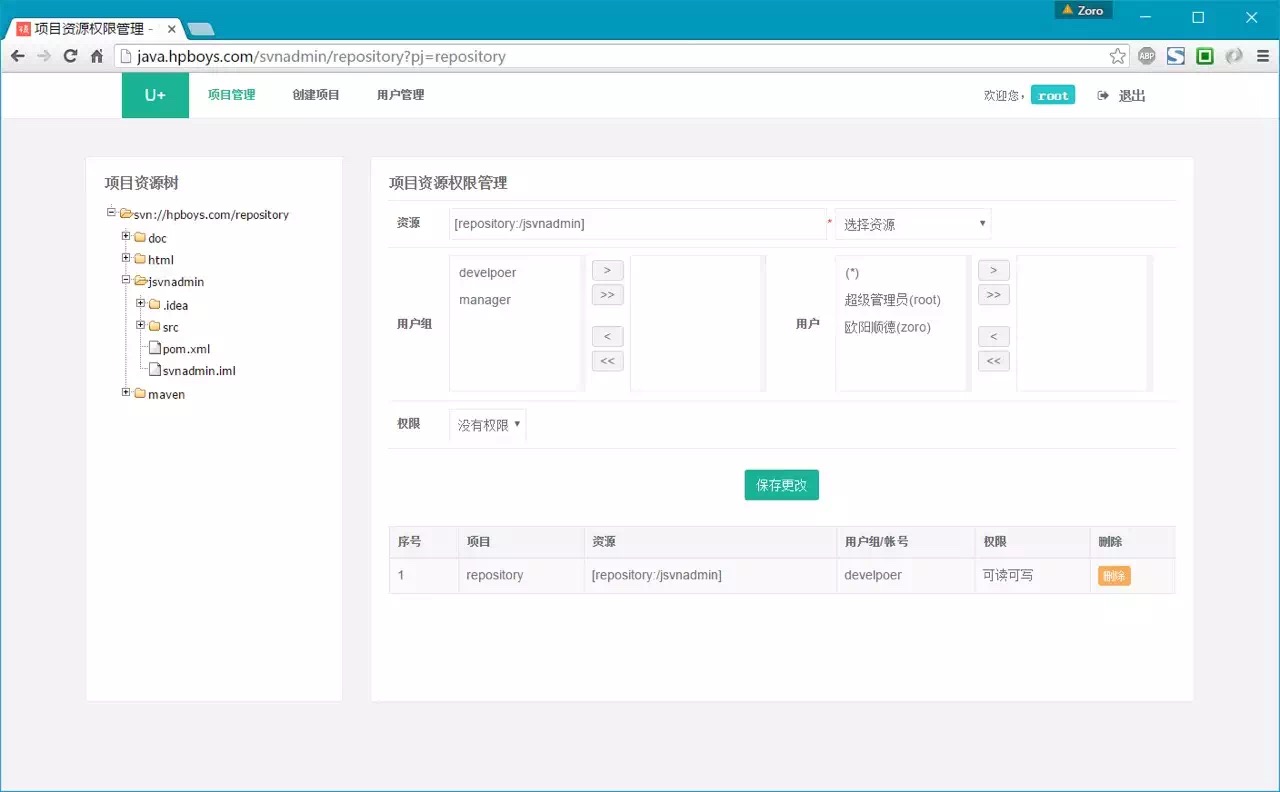
Task: Select svnadmin.iml file in tree
Action: point(199,370)
